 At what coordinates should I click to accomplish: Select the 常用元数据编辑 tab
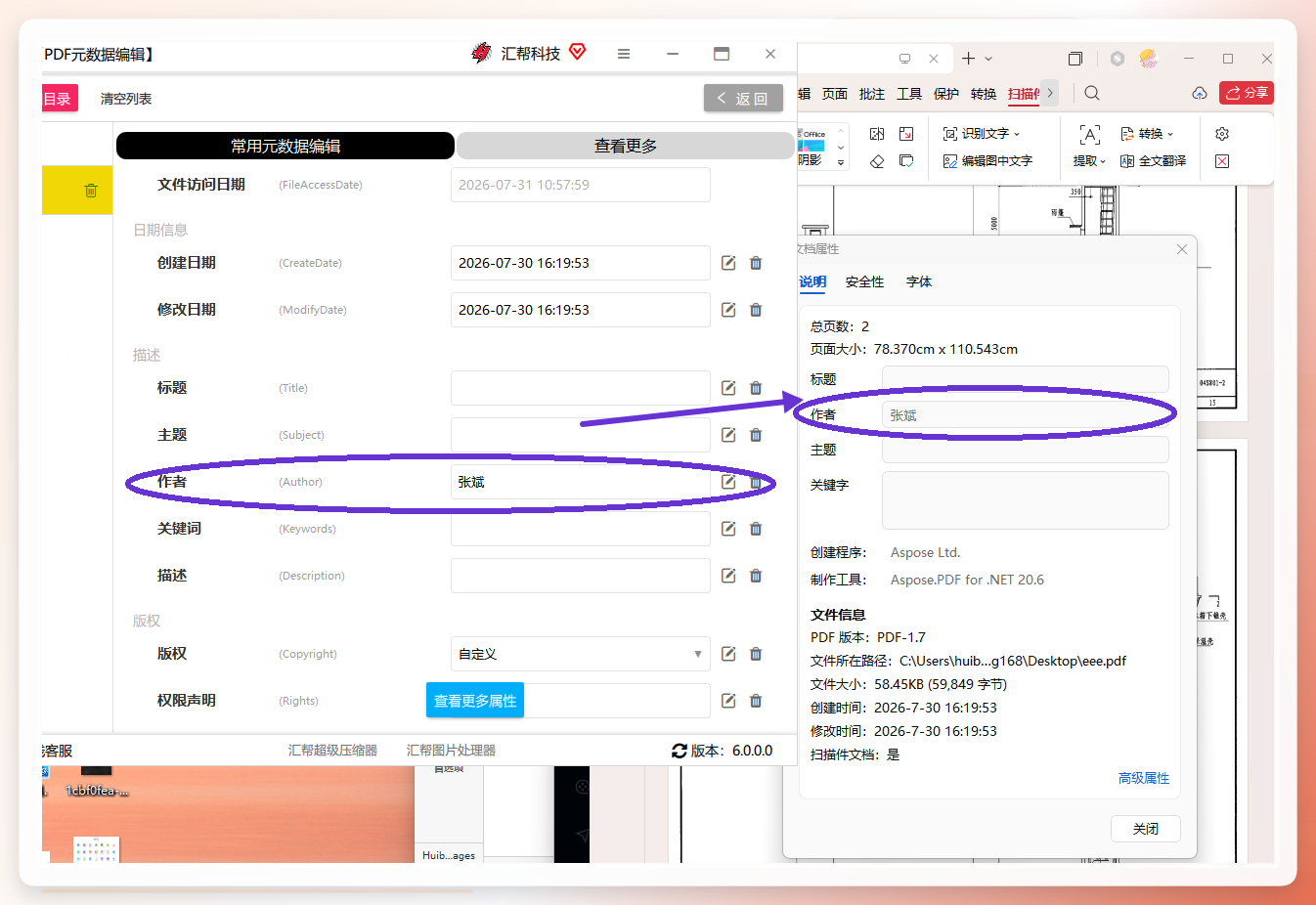pyautogui.click(x=285, y=146)
